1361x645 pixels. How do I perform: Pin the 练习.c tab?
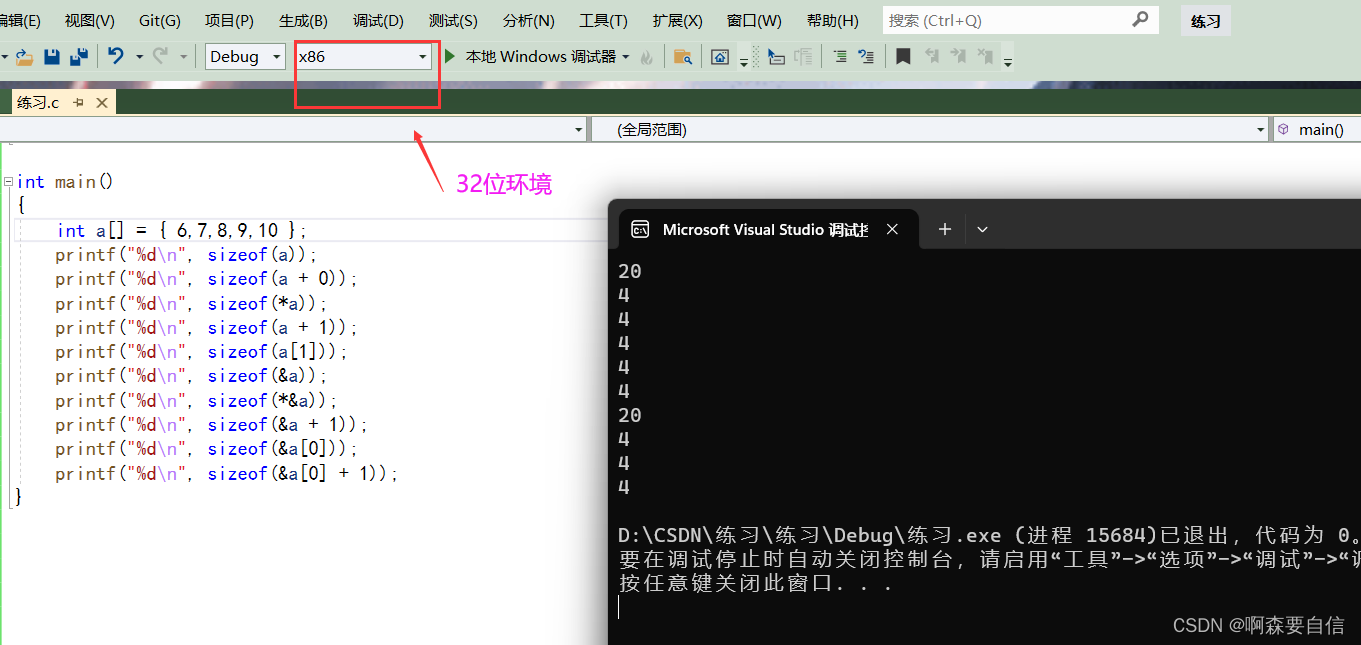pyautogui.click(x=79, y=102)
